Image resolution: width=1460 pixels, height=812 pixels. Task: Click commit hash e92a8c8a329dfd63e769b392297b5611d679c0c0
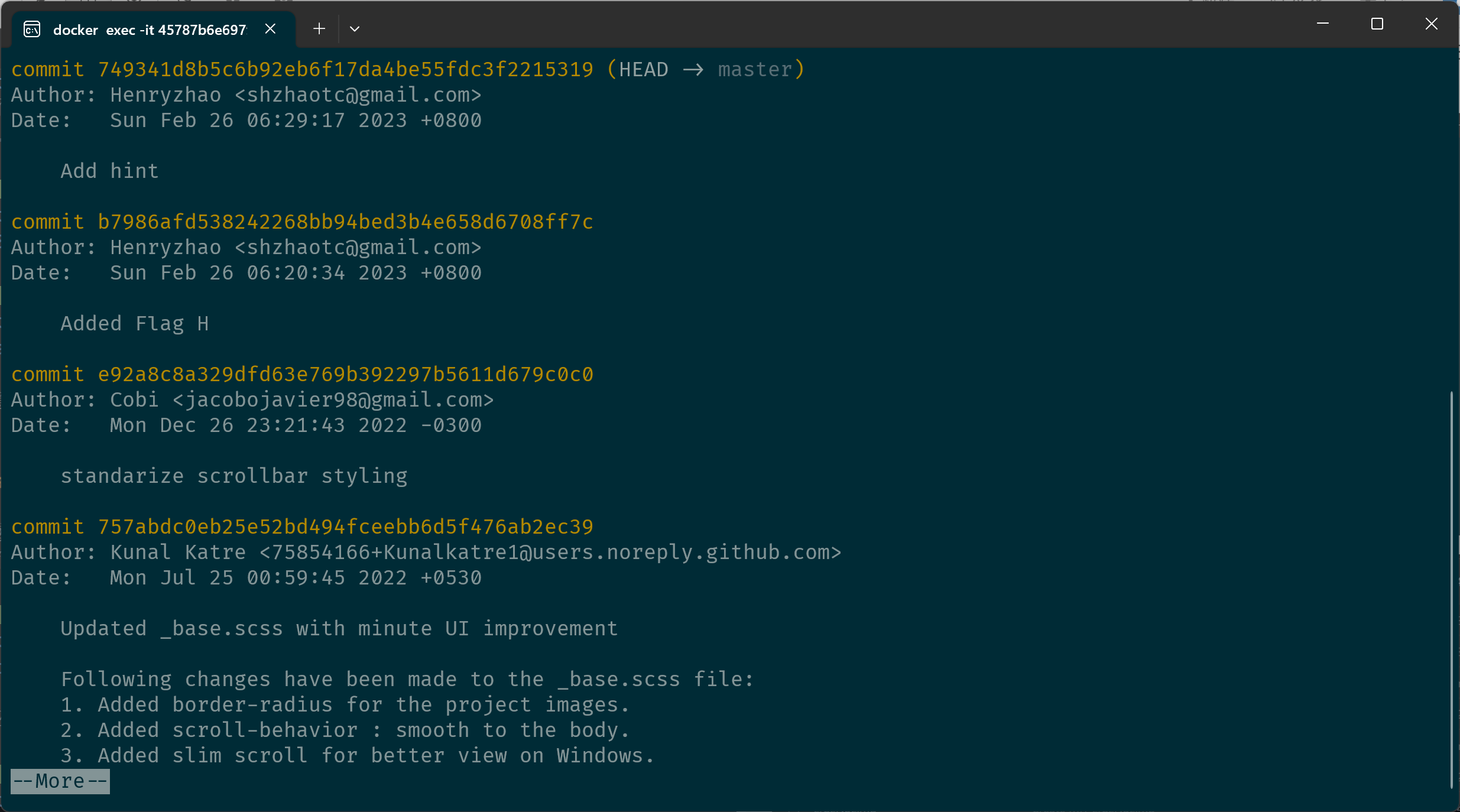(346, 375)
